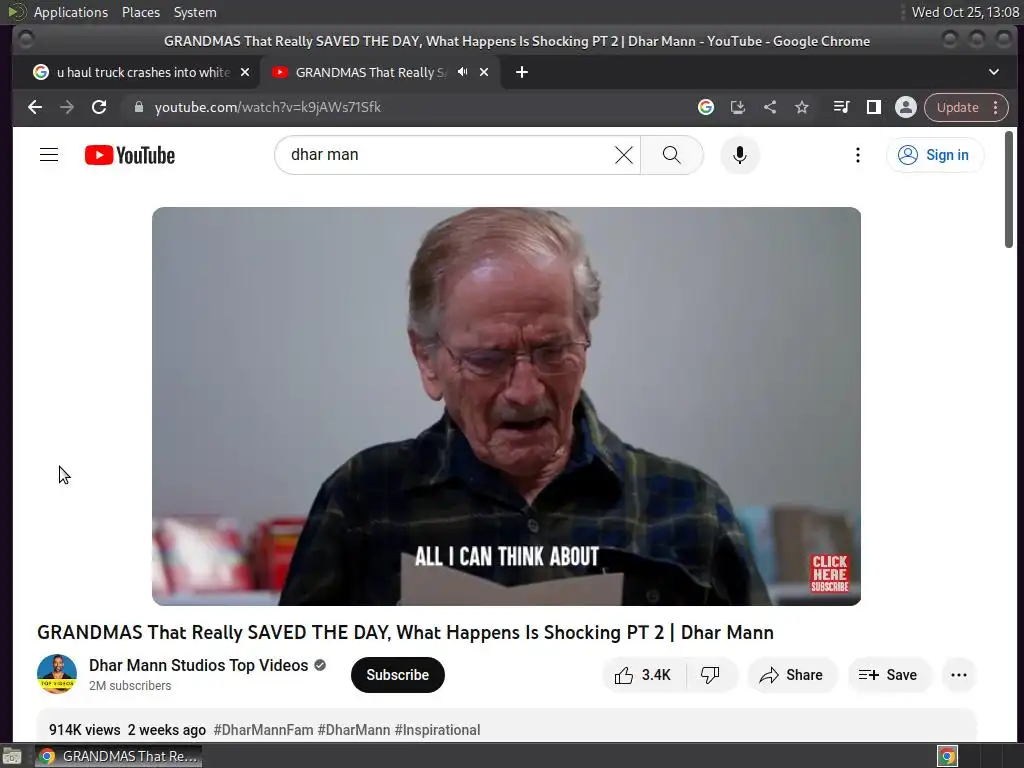
Task: Click the video player to pause
Action: [506, 406]
